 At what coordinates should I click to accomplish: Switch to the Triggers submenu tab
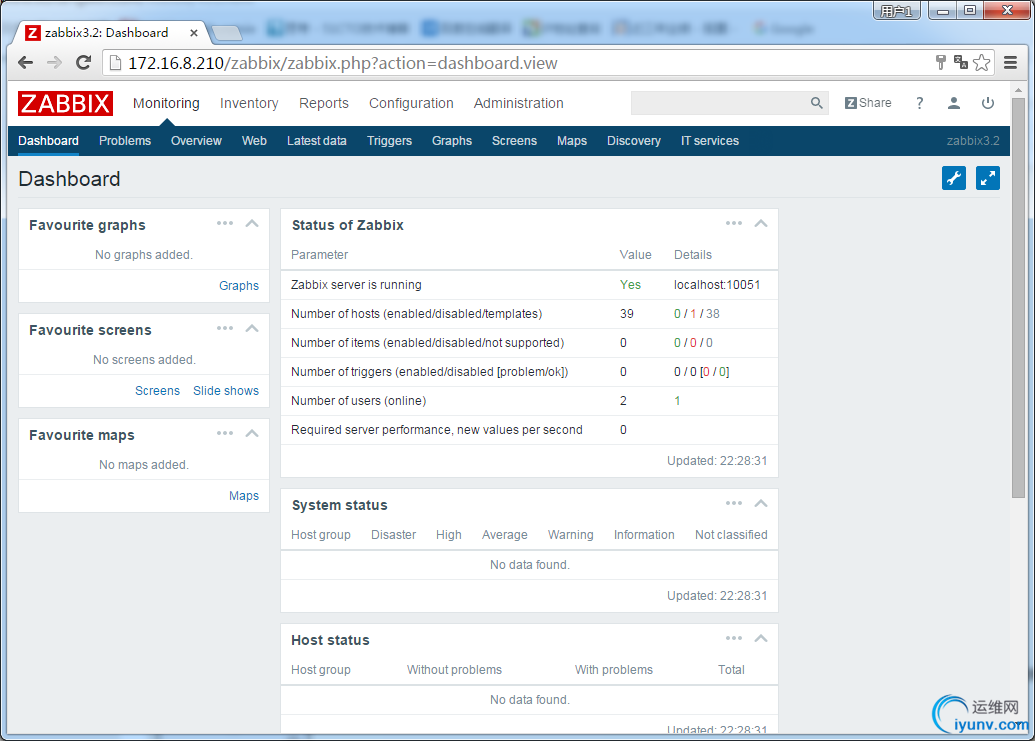coord(389,141)
